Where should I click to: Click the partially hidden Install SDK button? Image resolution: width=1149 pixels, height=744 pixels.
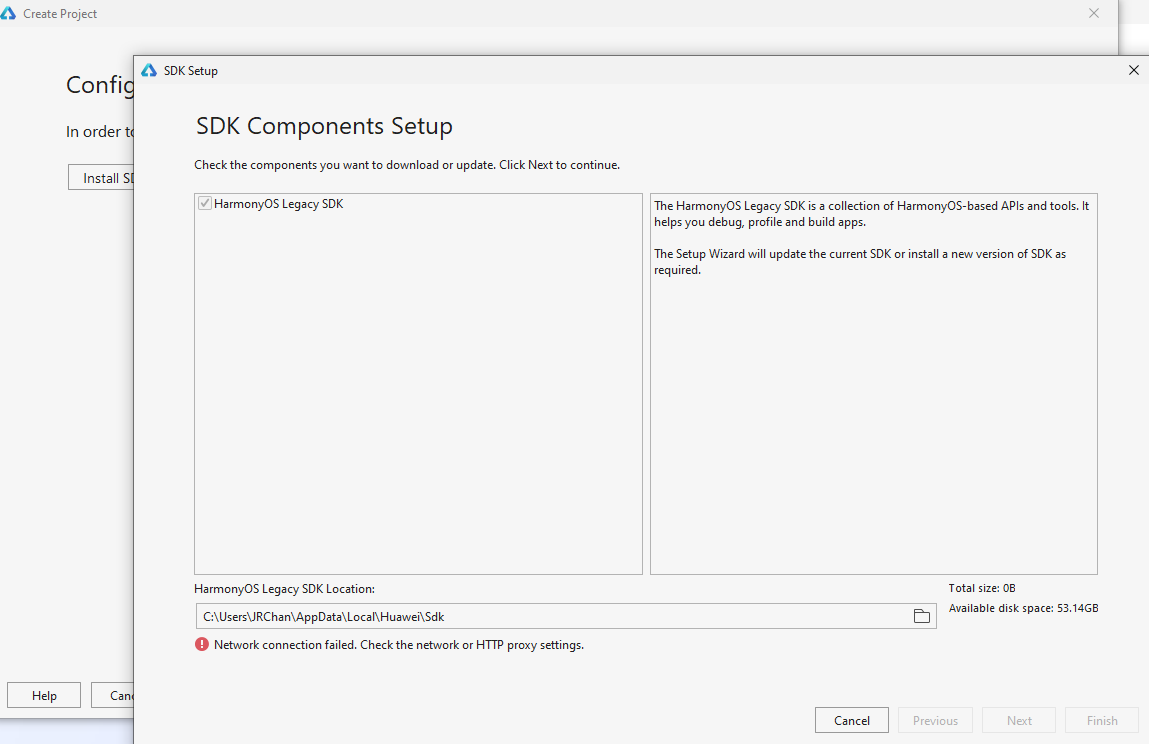(102, 178)
